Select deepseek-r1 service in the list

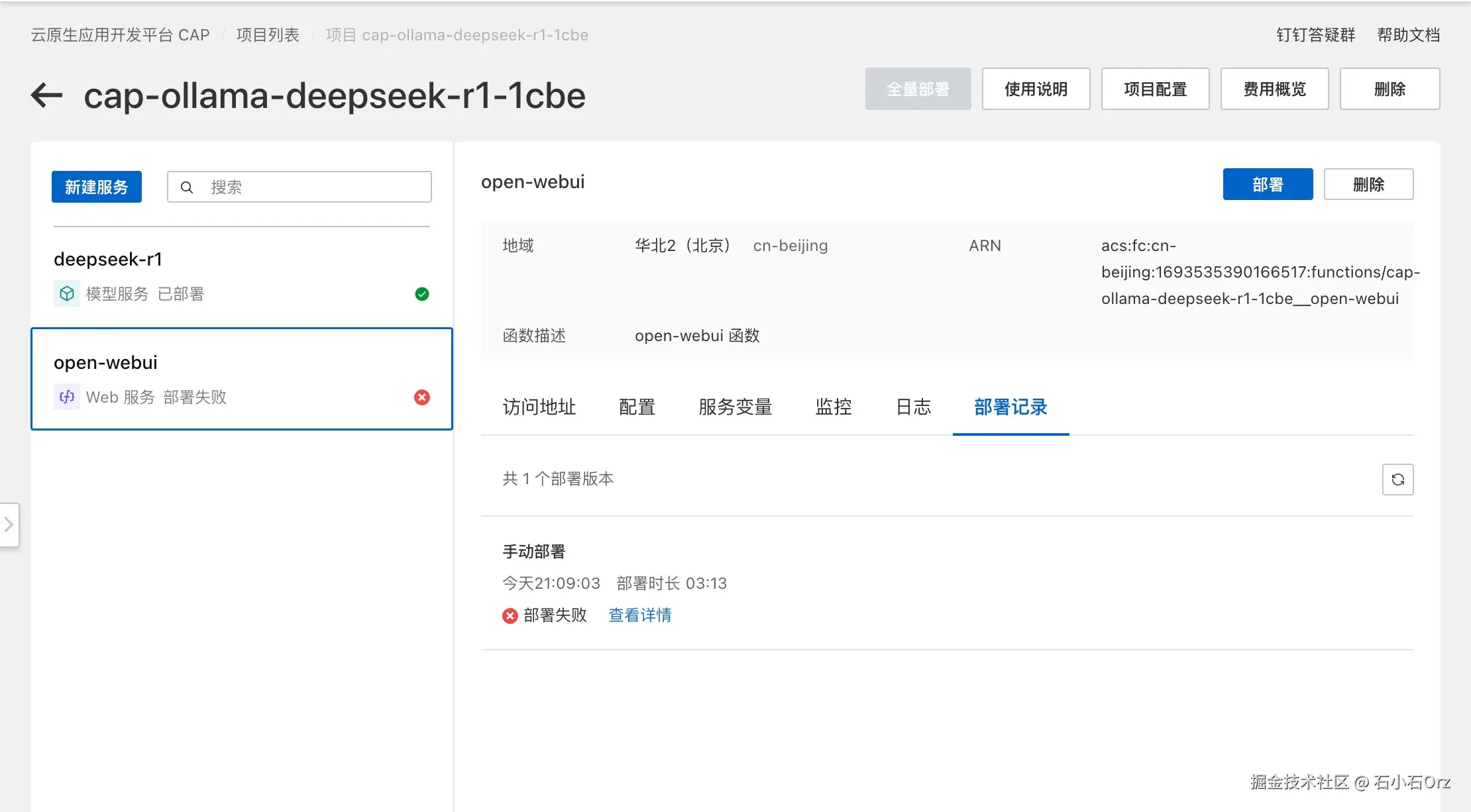pos(241,276)
